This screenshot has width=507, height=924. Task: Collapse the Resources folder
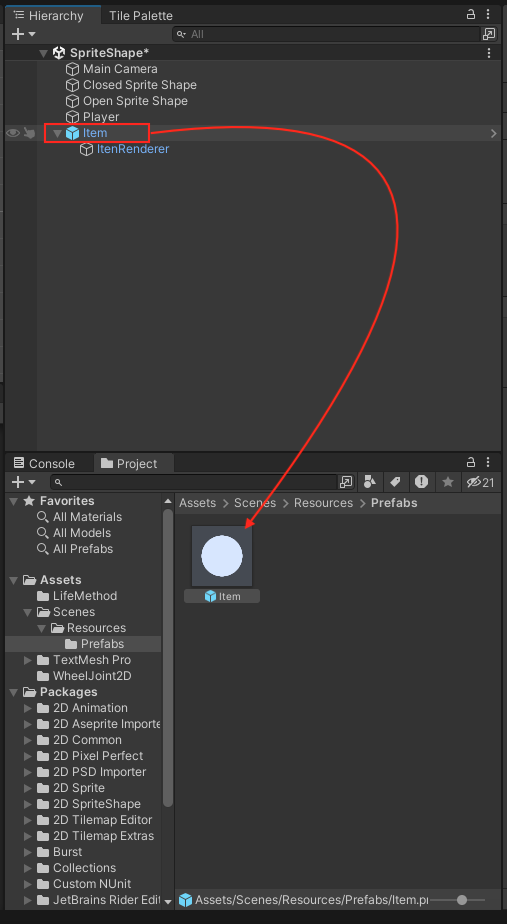(x=42, y=628)
